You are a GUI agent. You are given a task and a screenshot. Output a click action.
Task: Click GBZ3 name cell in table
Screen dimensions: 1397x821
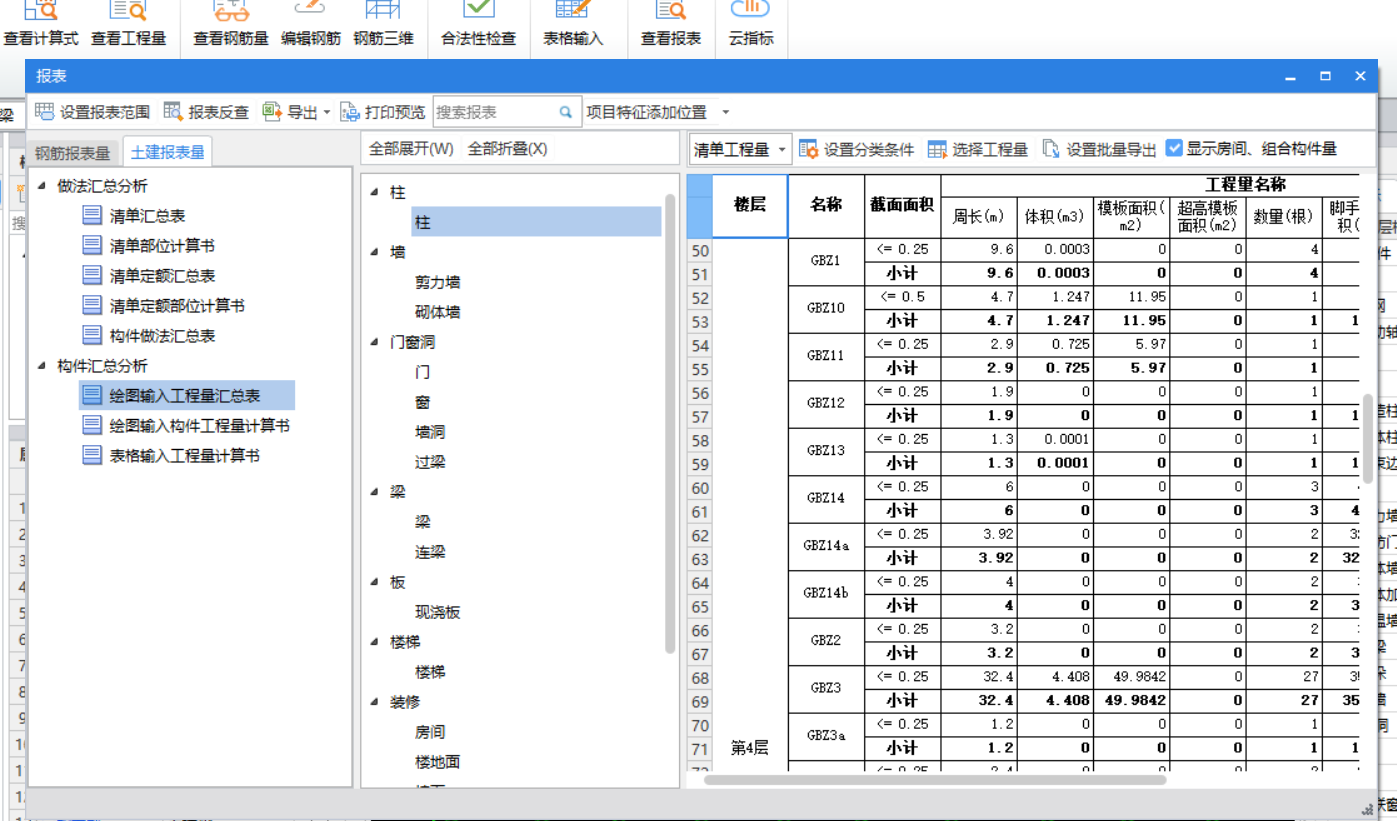pyautogui.click(x=826, y=688)
